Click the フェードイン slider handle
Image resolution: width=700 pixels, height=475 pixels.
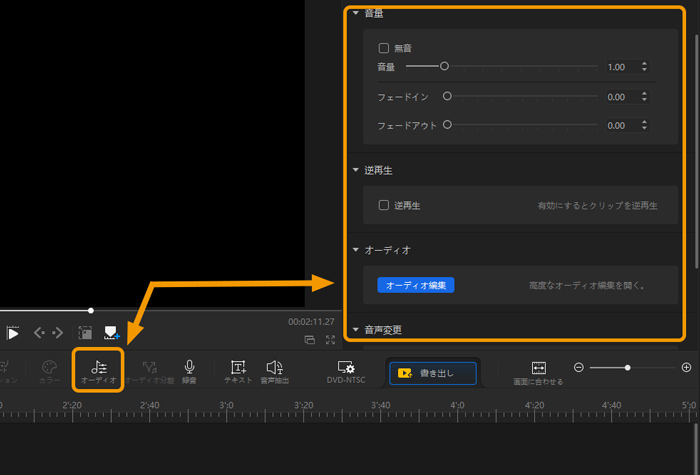447,96
